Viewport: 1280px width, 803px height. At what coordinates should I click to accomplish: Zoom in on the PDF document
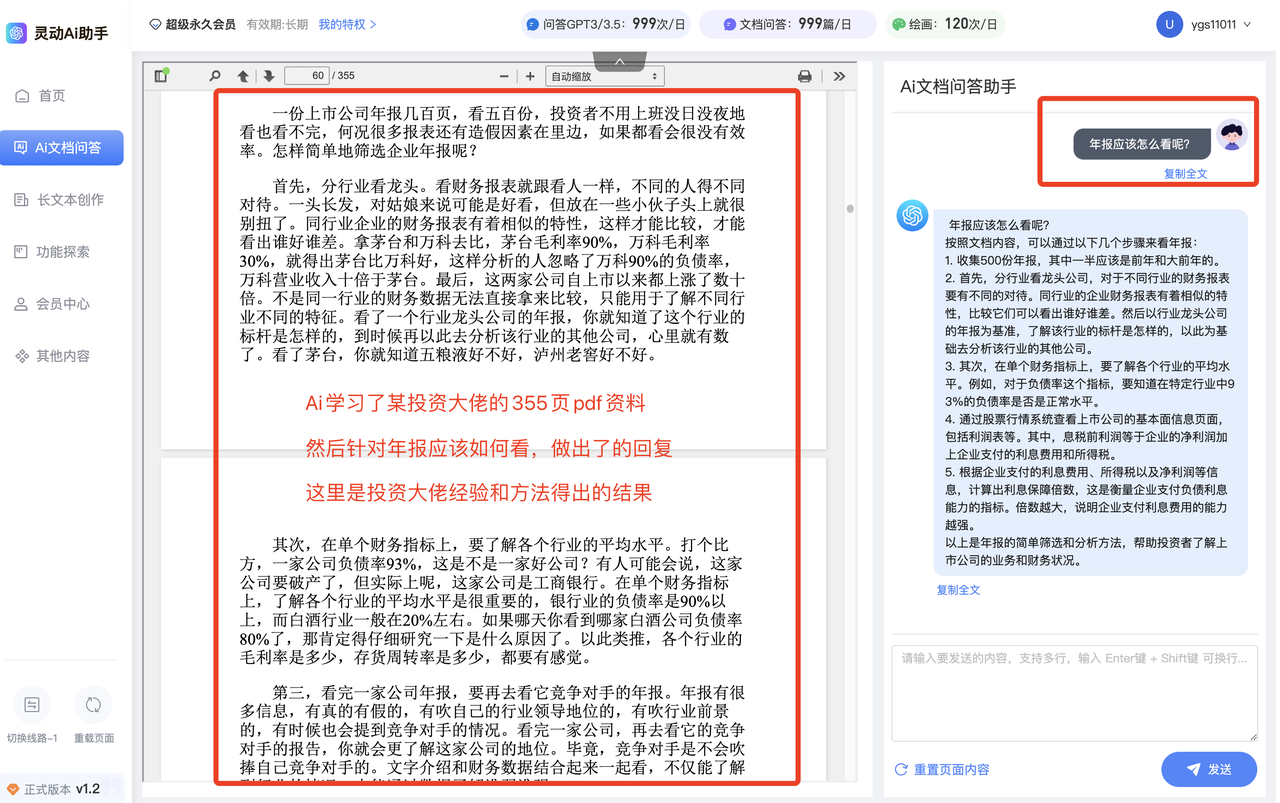pyautogui.click(x=530, y=76)
